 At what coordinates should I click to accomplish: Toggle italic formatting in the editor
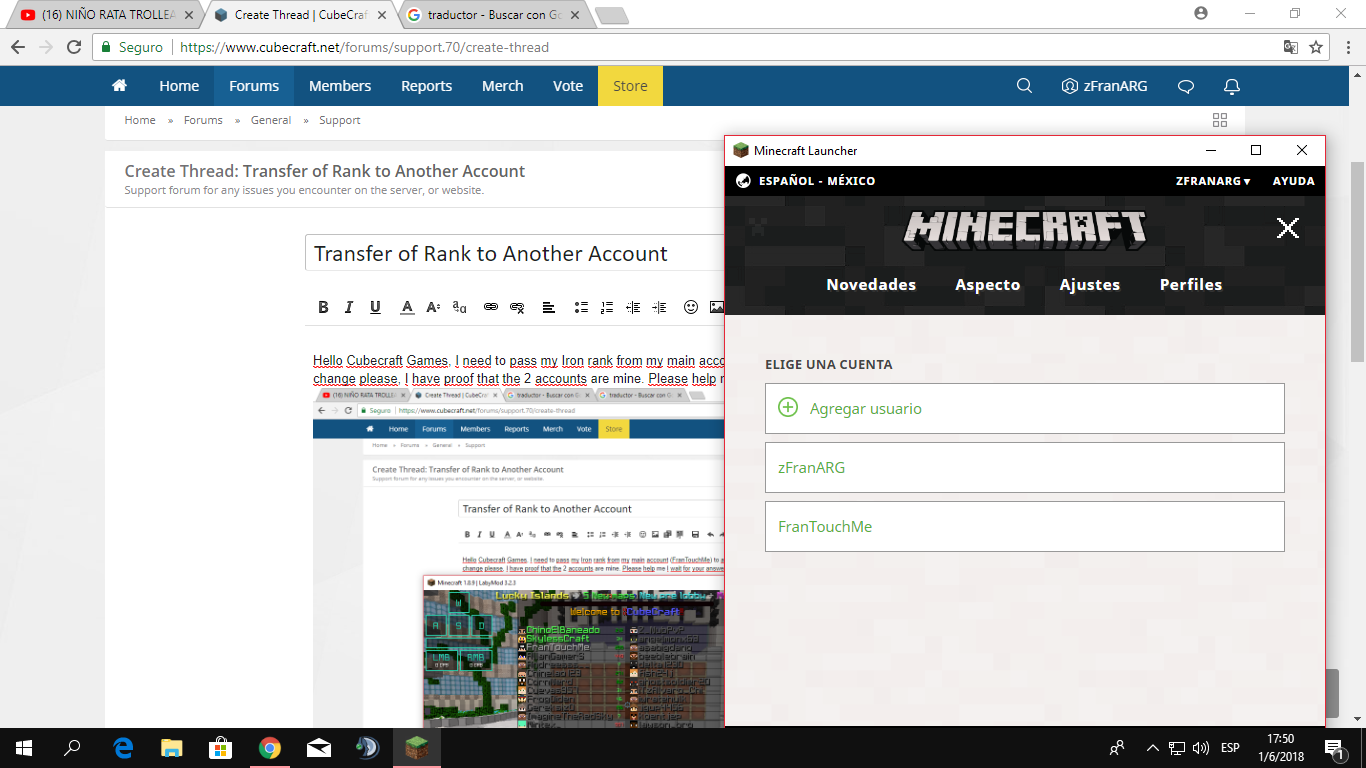[349, 307]
